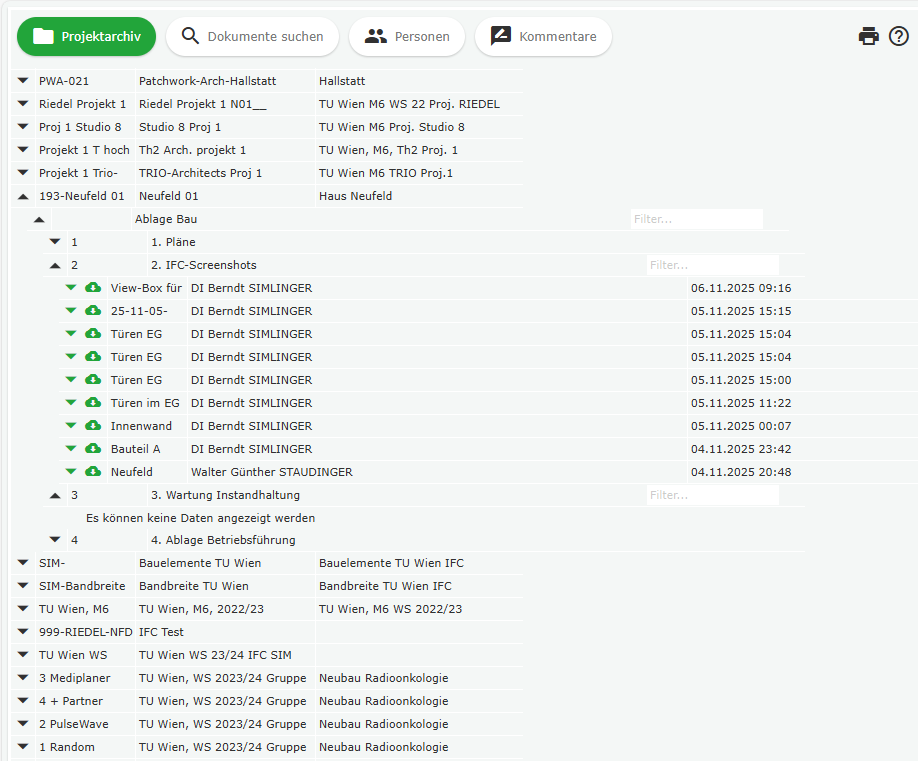Click cloud icon next to Türen im EG
Viewport: 918px width, 761px height.
coord(93,403)
